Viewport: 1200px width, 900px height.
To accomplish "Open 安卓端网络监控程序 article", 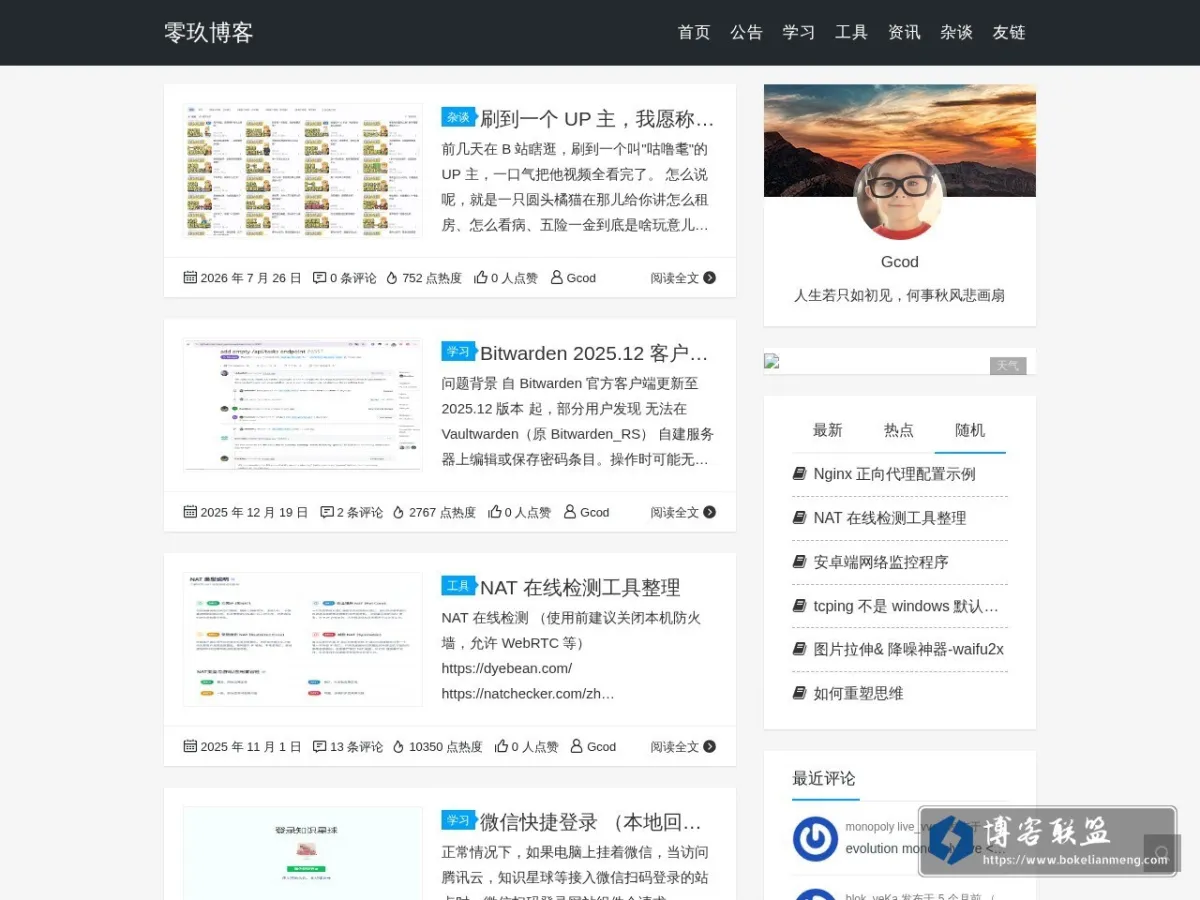I will (881, 562).
